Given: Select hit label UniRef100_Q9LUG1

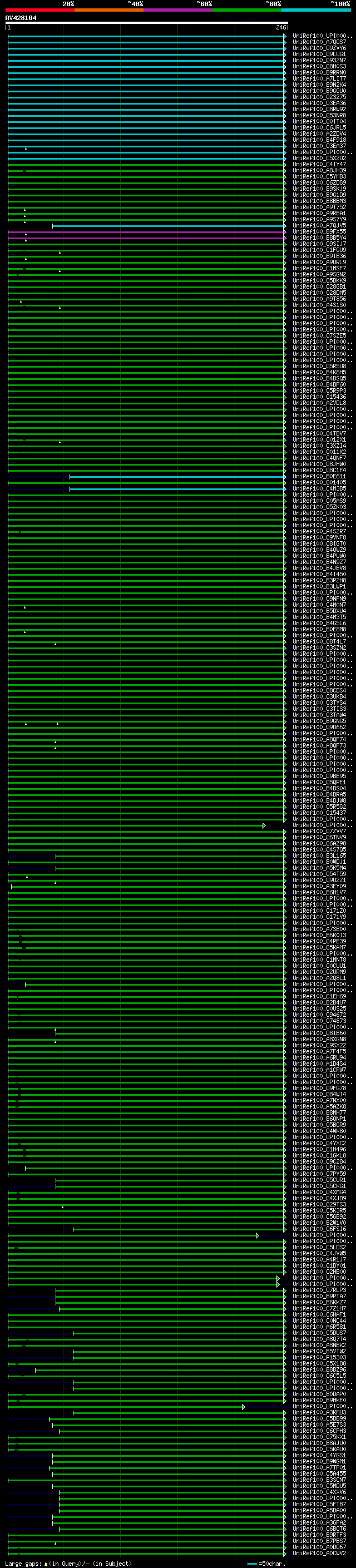Looking at the screenshot, I should click(x=319, y=54).
